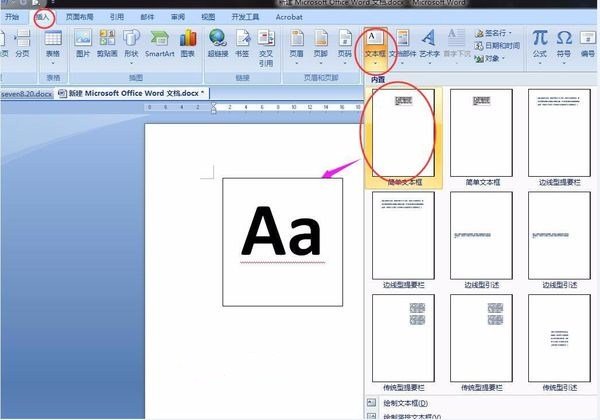Open the 审阅 ribbon tab
The height and width of the screenshot is (420, 600).
(x=177, y=17)
